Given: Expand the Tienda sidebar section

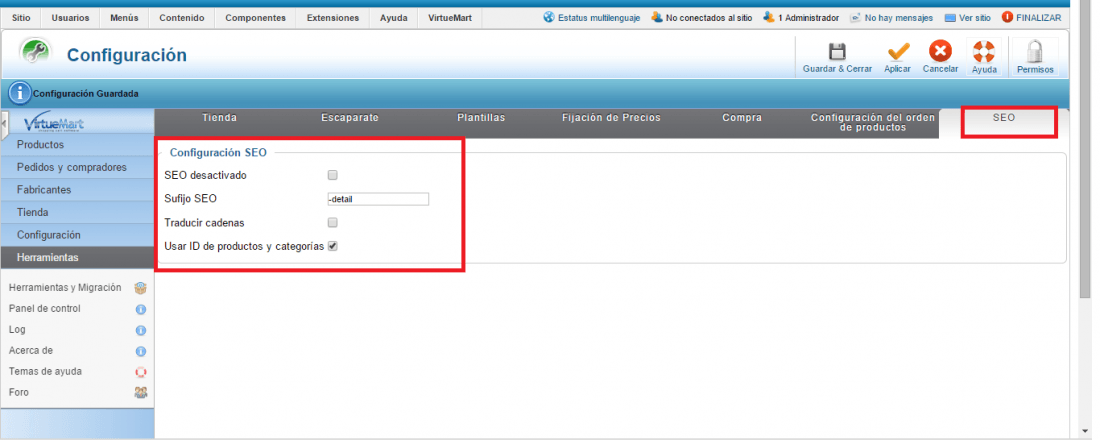Looking at the screenshot, I should (x=77, y=212).
